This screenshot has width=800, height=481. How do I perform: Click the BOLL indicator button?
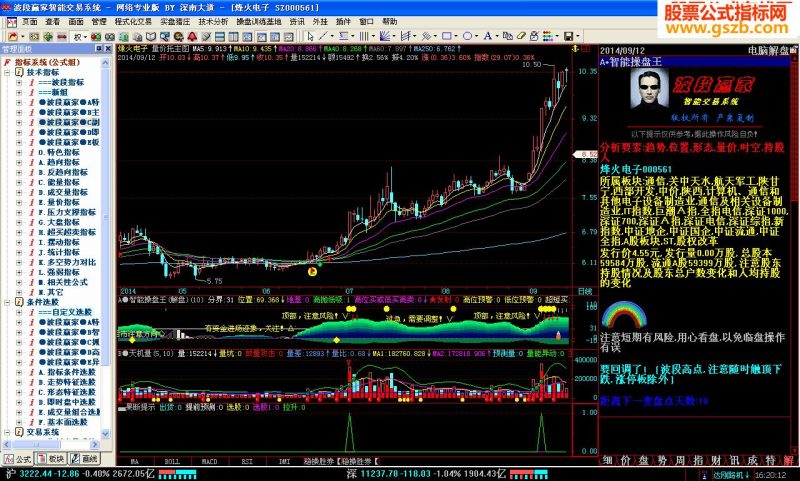click(172, 461)
